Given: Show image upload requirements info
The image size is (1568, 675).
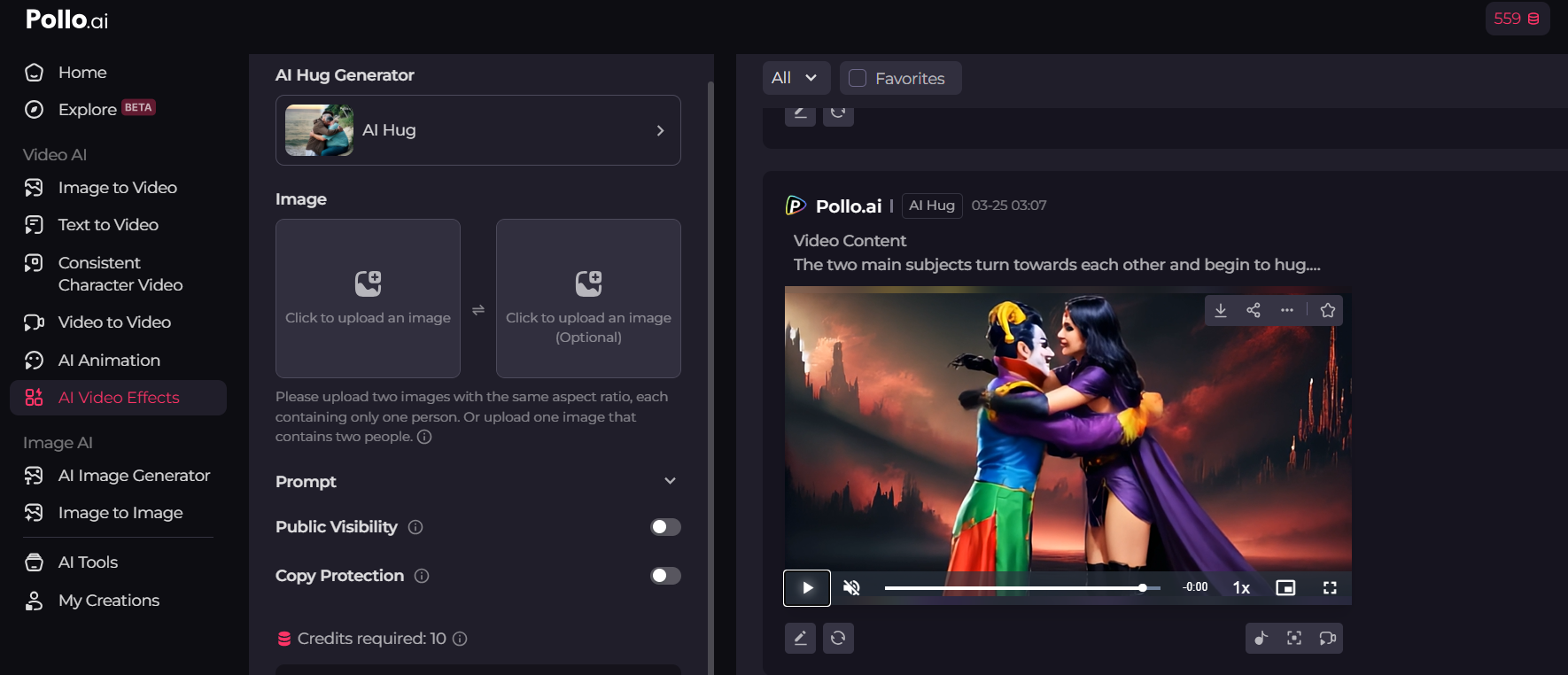Looking at the screenshot, I should tap(424, 437).
